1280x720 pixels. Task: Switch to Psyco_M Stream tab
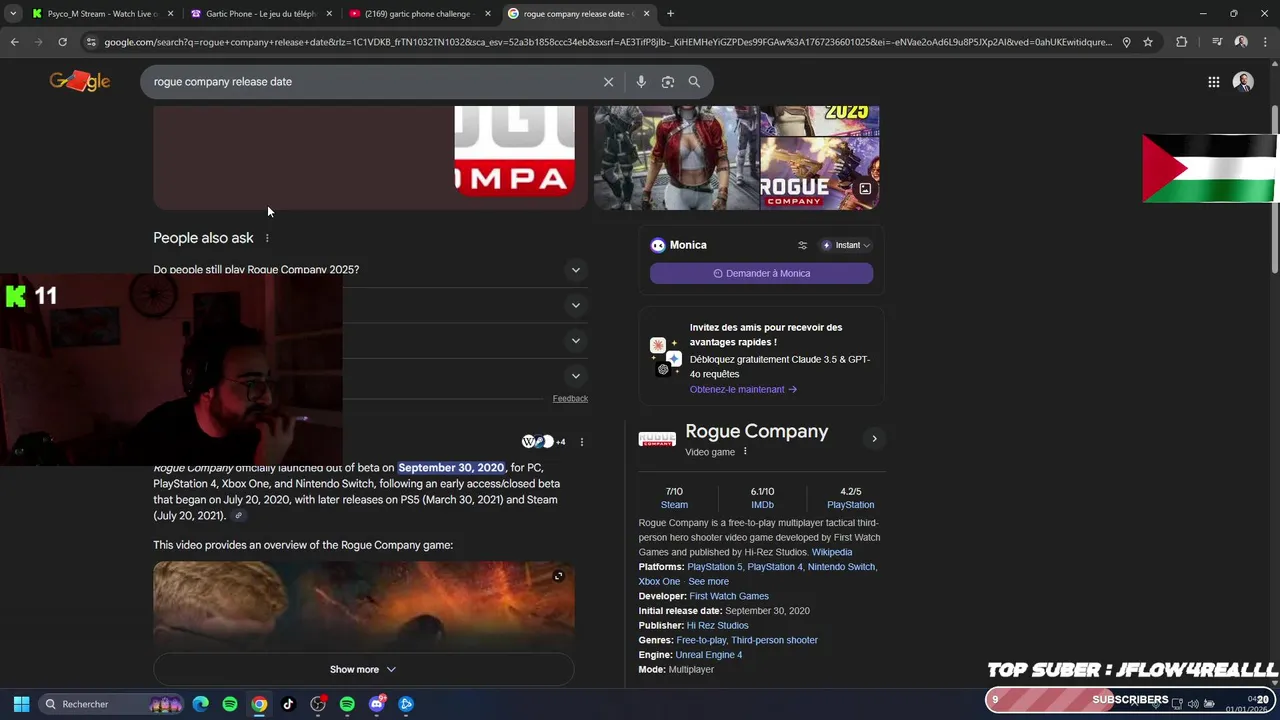pos(101,14)
